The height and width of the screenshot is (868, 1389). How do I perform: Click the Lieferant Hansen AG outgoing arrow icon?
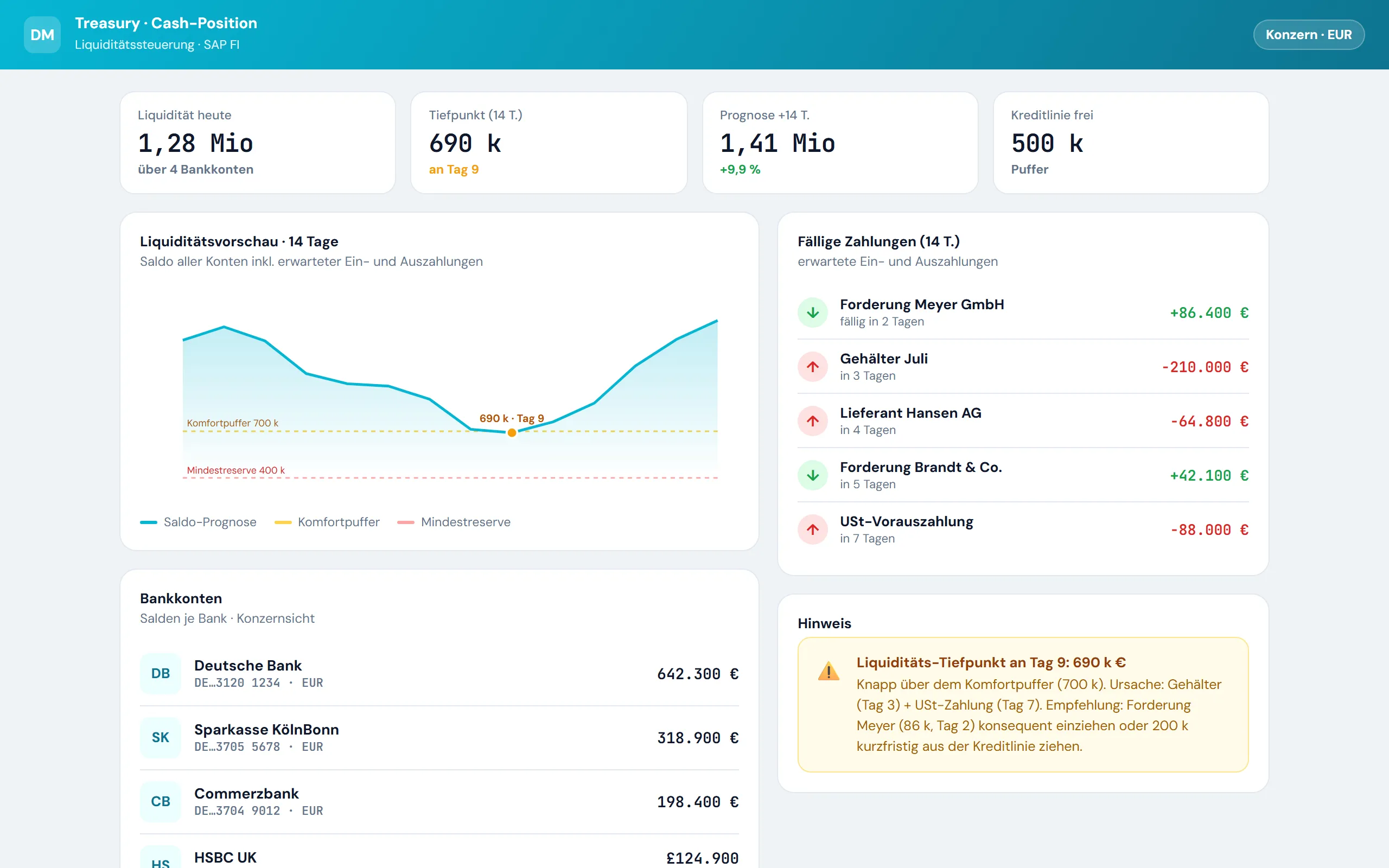point(812,421)
